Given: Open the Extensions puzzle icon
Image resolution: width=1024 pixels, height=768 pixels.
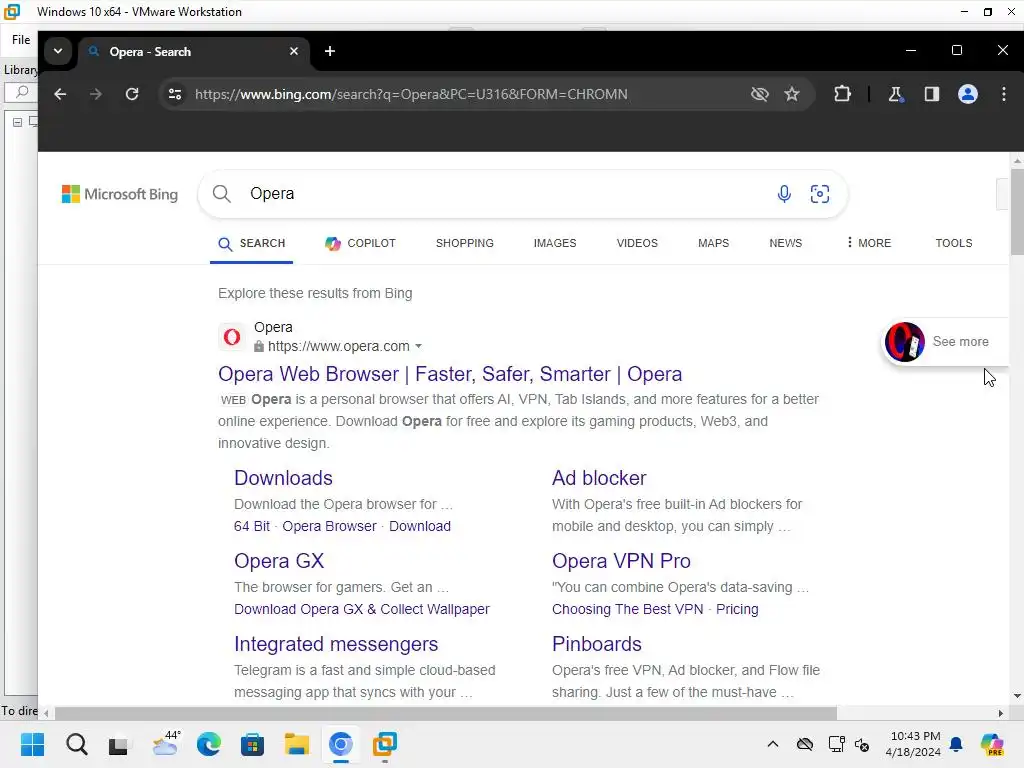Looking at the screenshot, I should (842, 94).
